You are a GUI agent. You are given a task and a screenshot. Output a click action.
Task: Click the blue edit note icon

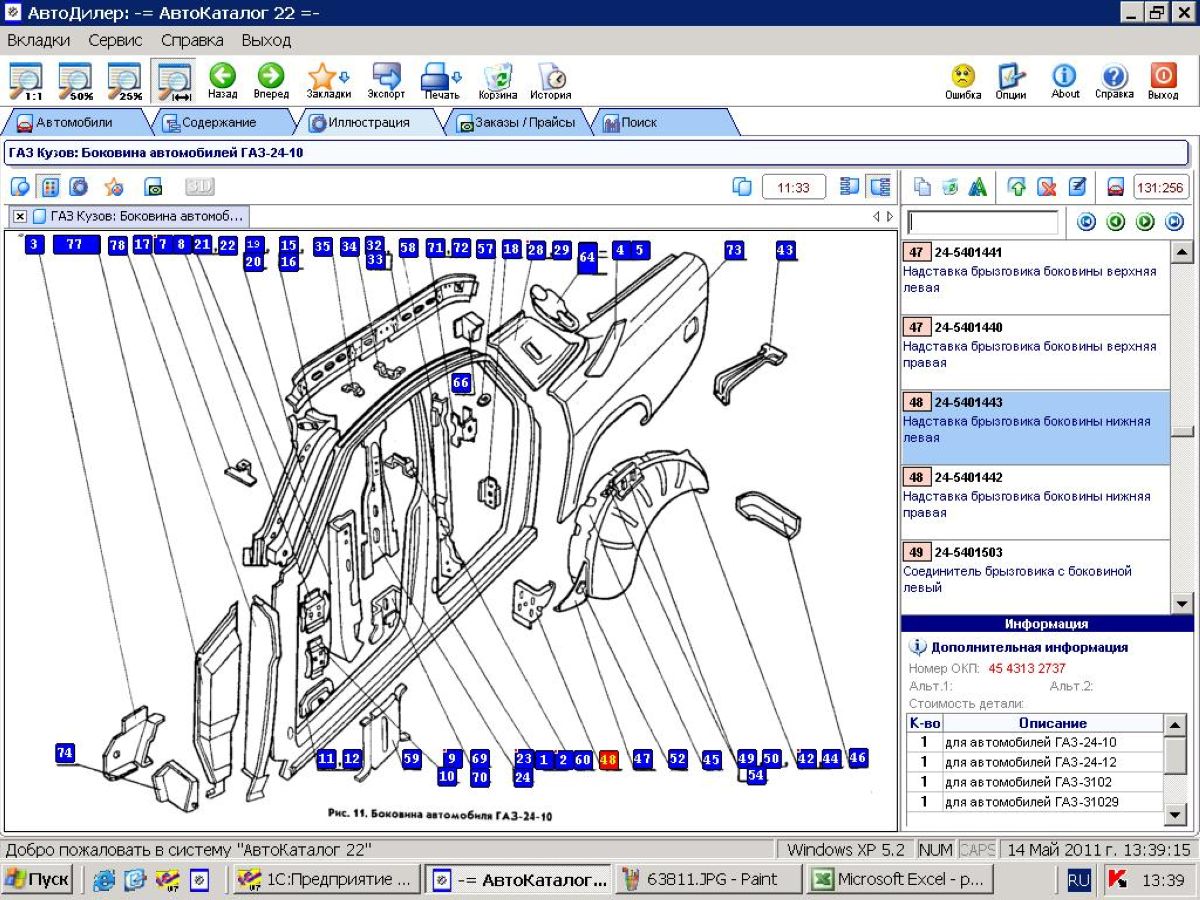click(1077, 187)
